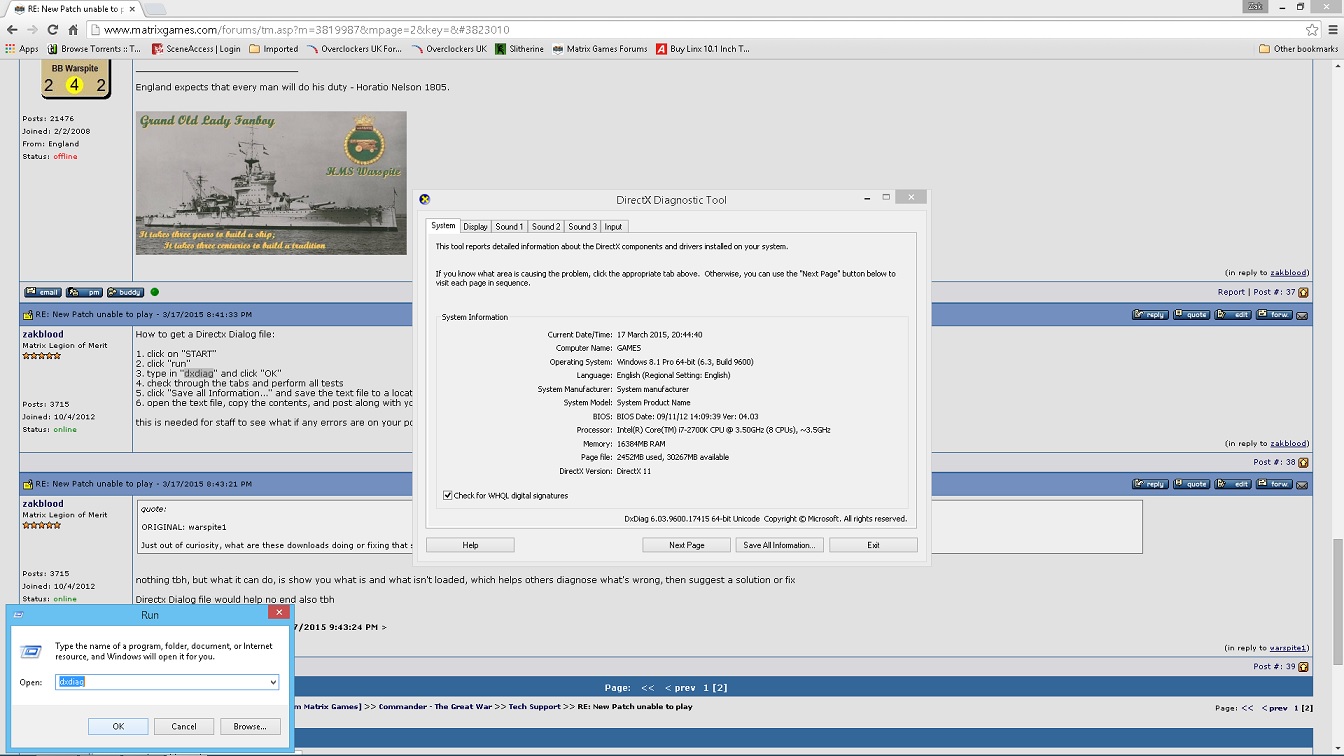The height and width of the screenshot is (756, 1344).
Task: Click the up-arrow icon beside Post #: 39
Action: pos(1303,666)
